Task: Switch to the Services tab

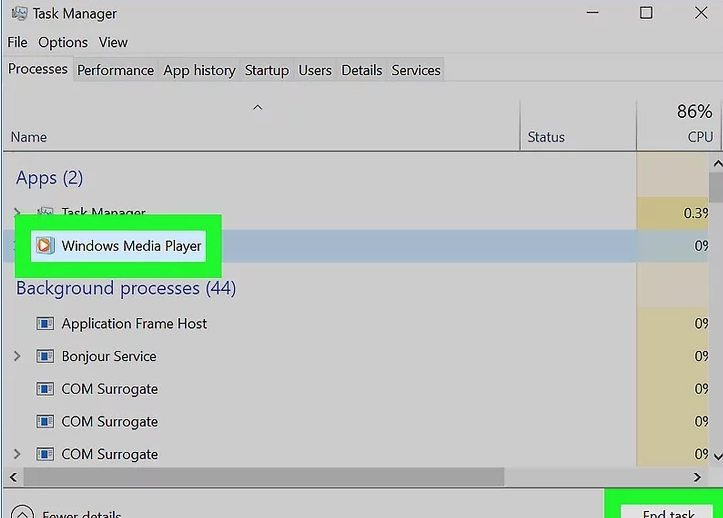Action: [416, 70]
